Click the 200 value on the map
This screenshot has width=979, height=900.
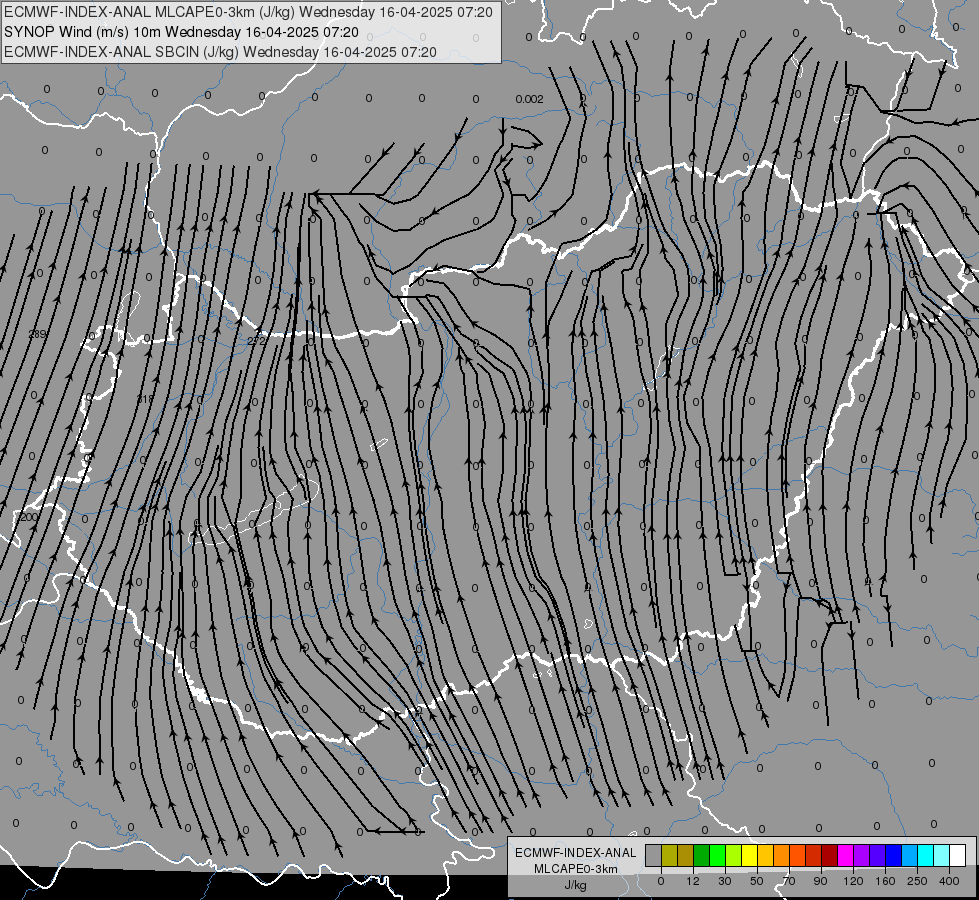click(x=29, y=517)
